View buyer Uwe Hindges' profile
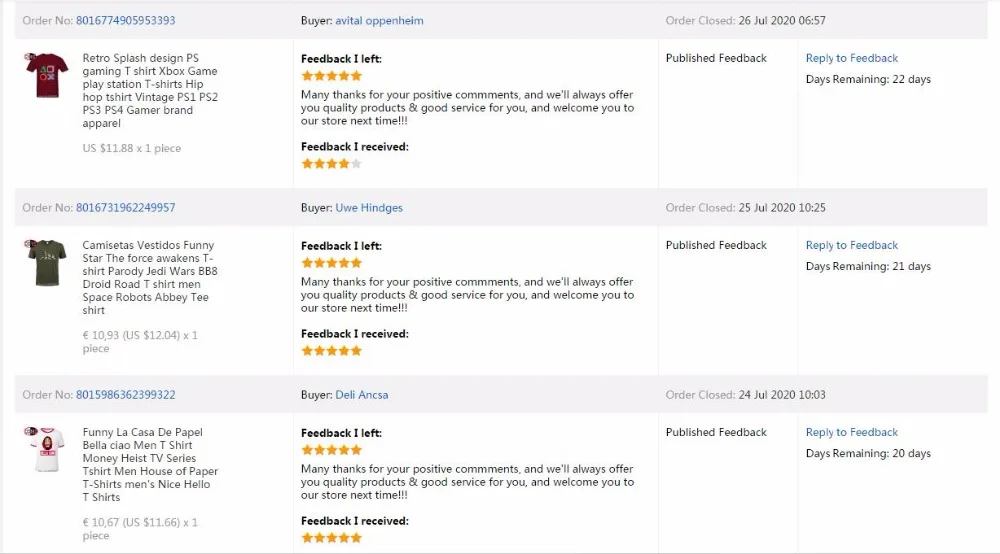This screenshot has width=1000, height=554. (369, 208)
